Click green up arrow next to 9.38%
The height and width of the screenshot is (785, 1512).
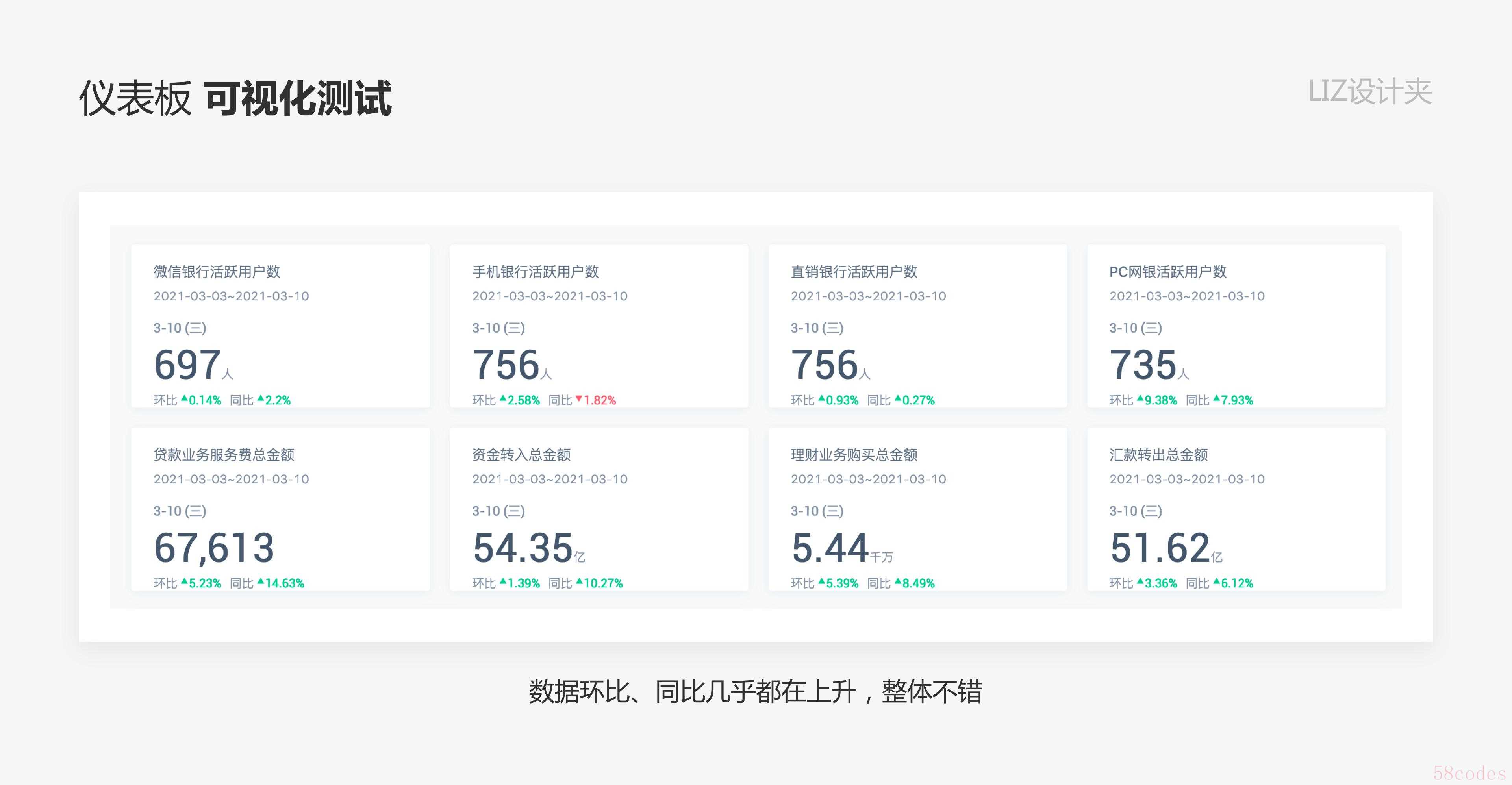(1140, 399)
